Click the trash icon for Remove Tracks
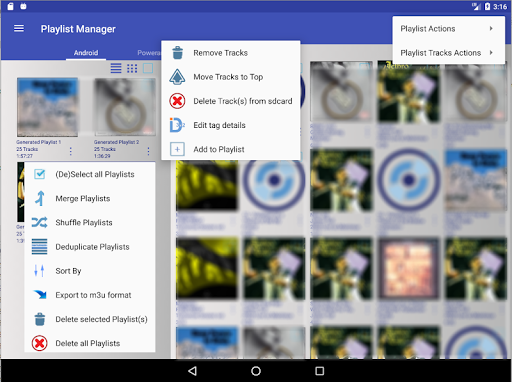 [177, 53]
